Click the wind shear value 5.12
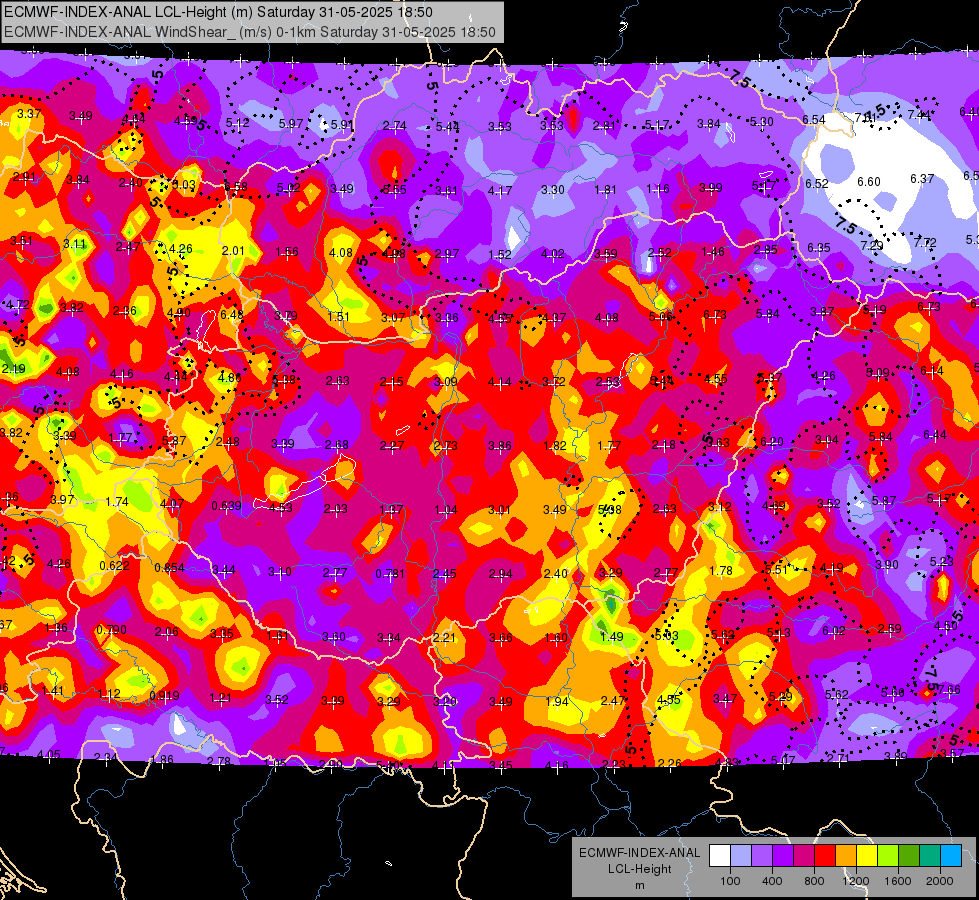The image size is (979, 900). coord(237,123)
